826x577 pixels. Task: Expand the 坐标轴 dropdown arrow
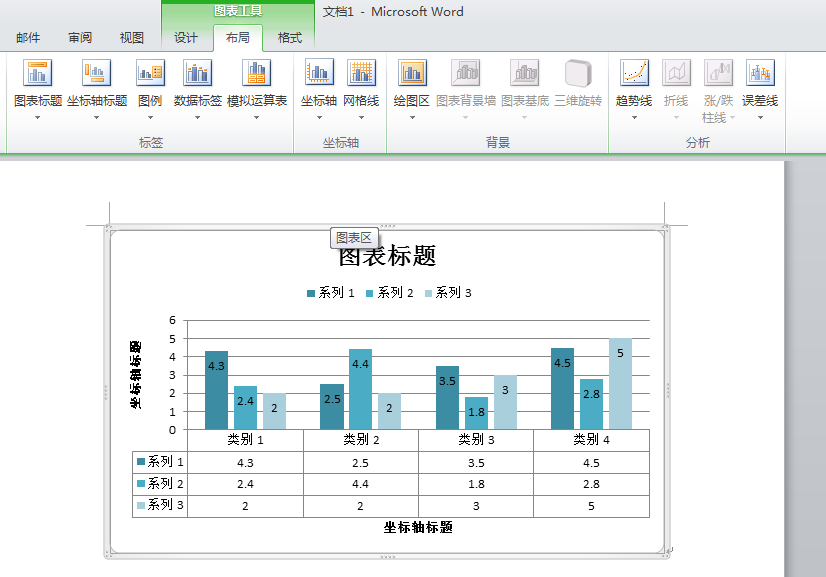click(319, 118)
